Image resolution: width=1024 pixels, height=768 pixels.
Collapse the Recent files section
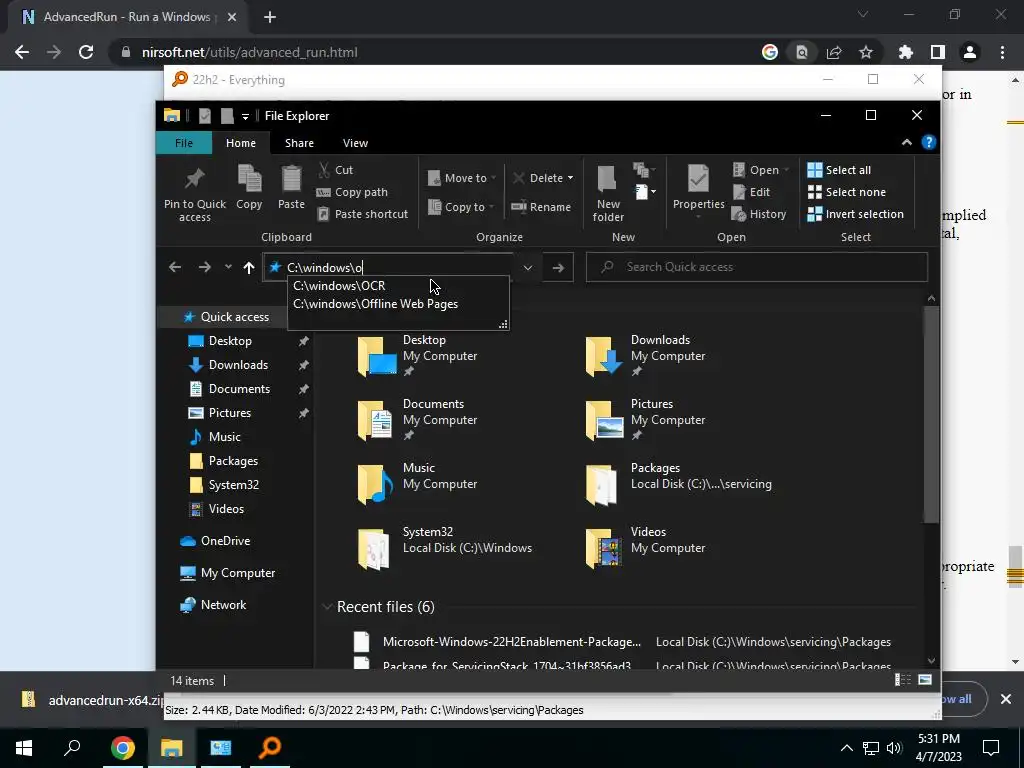pyautogui.click(x=327, y=607)
